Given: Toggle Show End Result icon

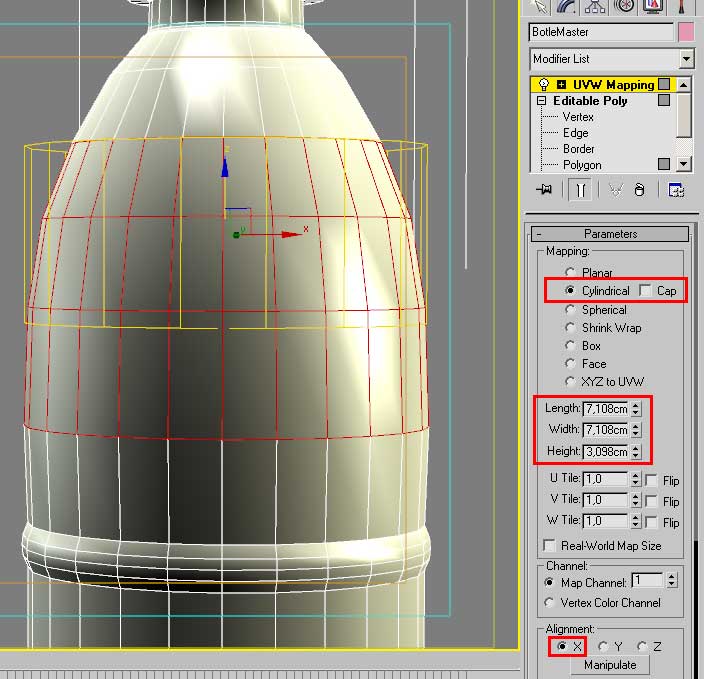Looking at the screenshot, I should pos(579,189).
